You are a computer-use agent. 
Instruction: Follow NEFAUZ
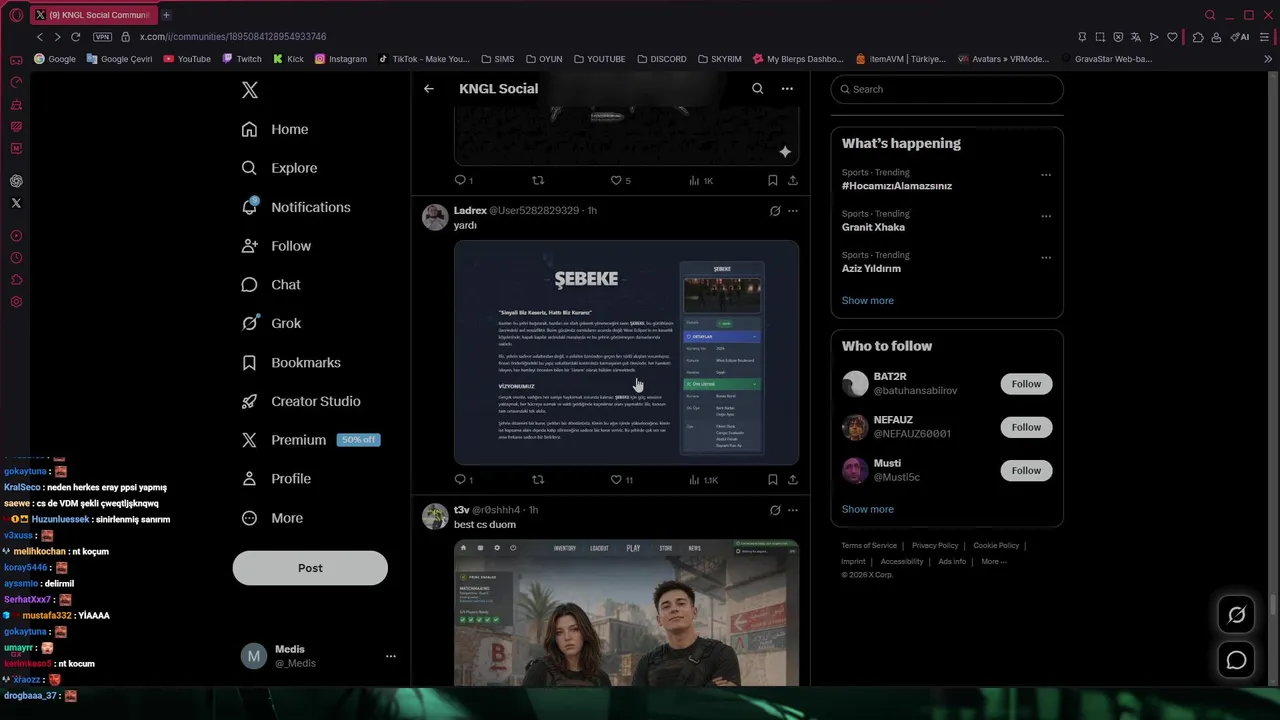click(1026, 427)
